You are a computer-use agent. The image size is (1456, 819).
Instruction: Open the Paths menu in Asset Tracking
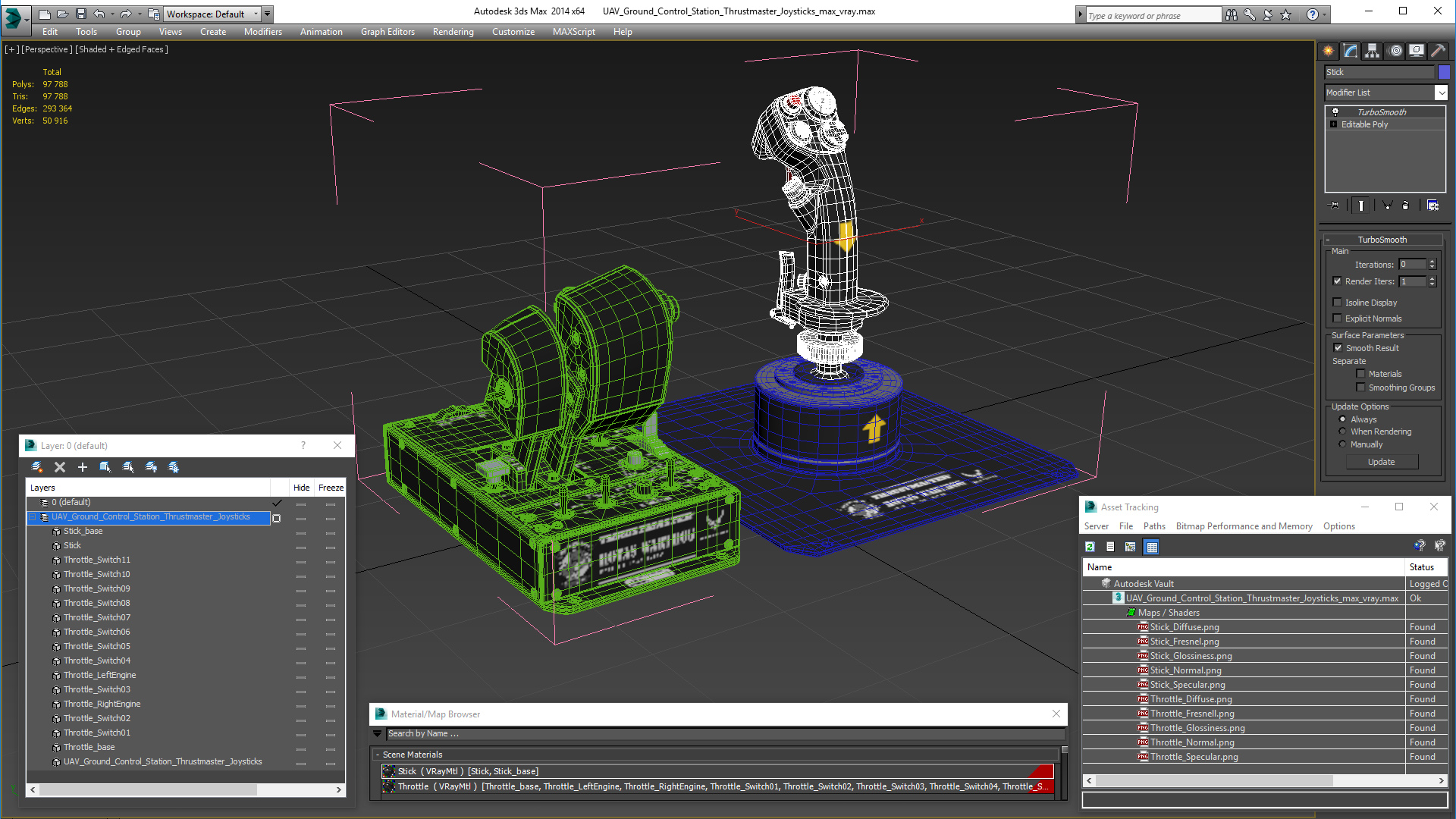[x=1154, y=526]
